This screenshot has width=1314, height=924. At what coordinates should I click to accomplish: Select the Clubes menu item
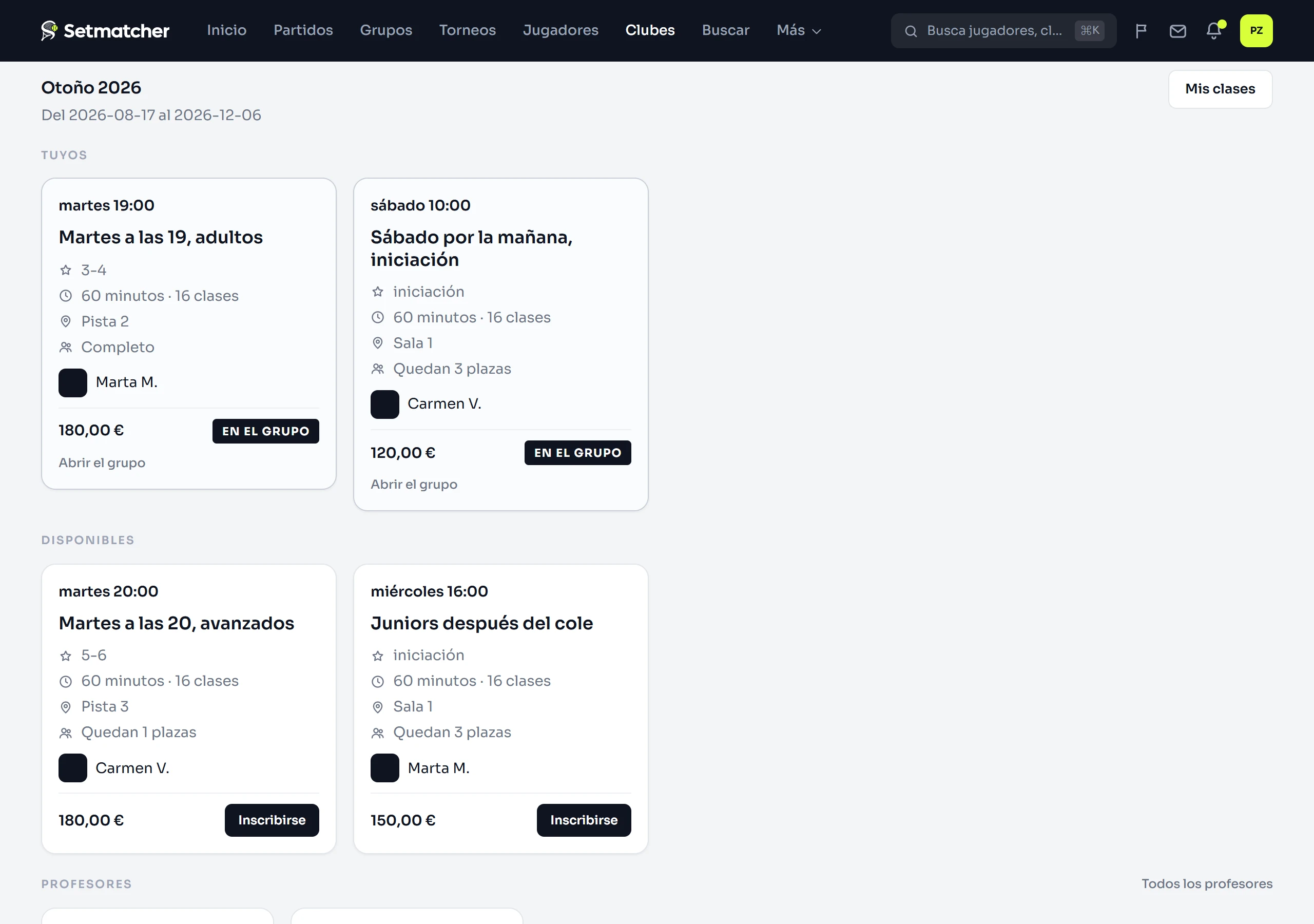click(650, 30)
